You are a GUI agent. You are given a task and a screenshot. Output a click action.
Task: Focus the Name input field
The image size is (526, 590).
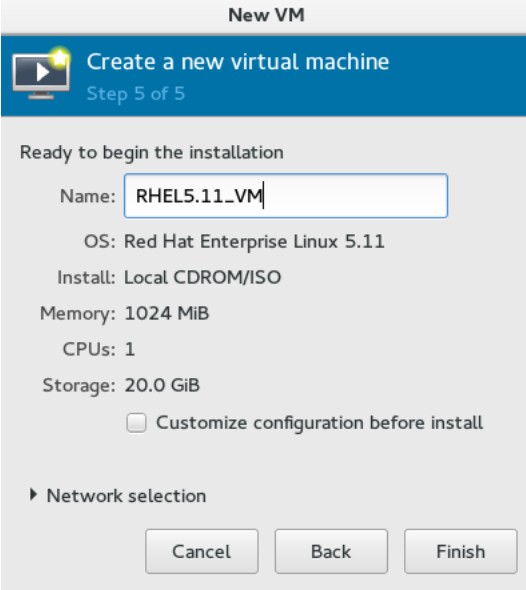tap(286, 196)
